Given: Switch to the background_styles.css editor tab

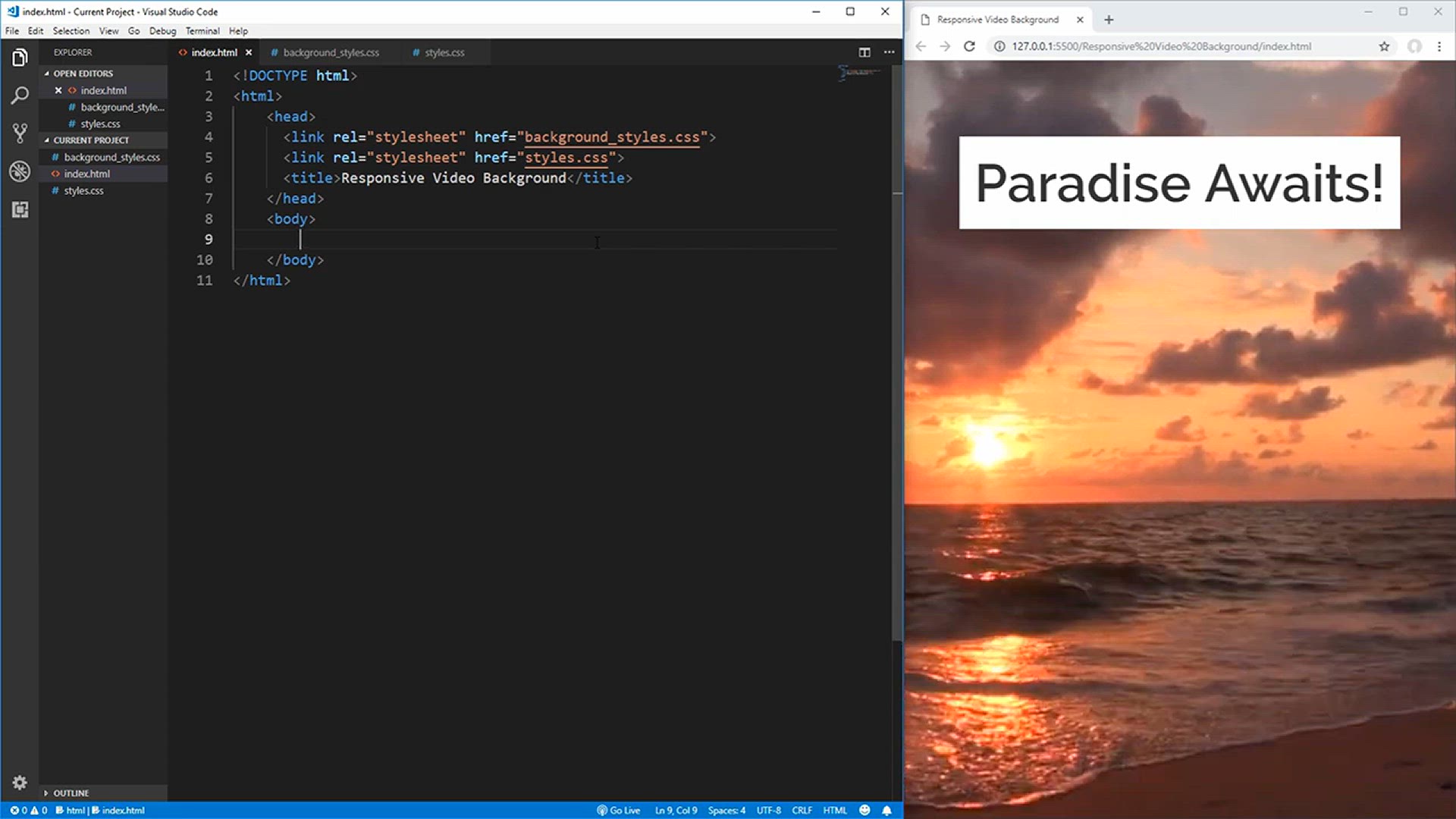Looking at the screenshot, I should click(331, 52).
